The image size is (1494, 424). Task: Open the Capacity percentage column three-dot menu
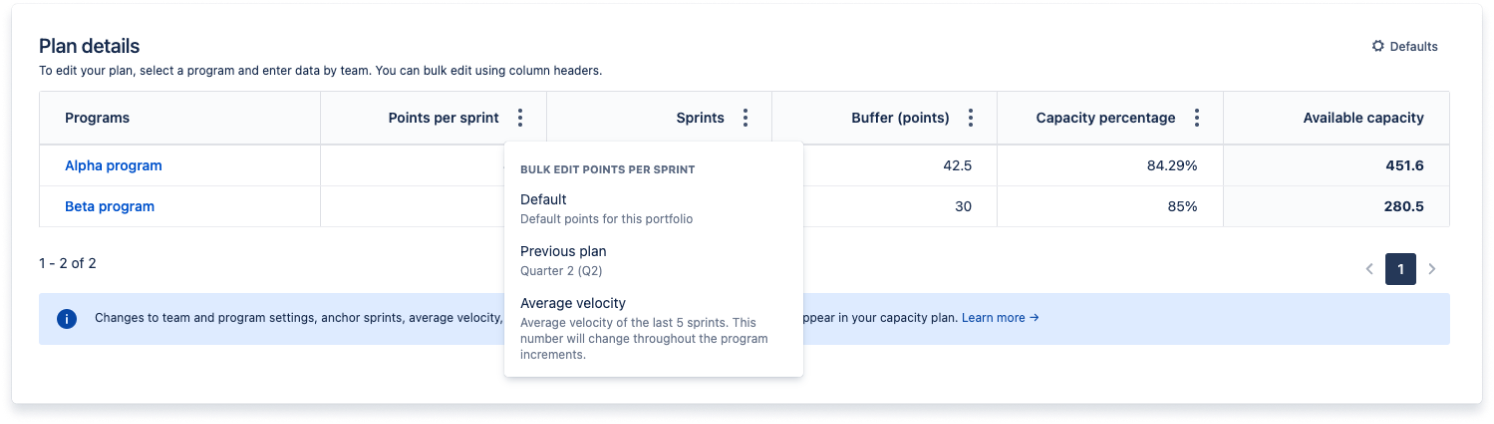pyautogui.click(x=1196, y=118)
